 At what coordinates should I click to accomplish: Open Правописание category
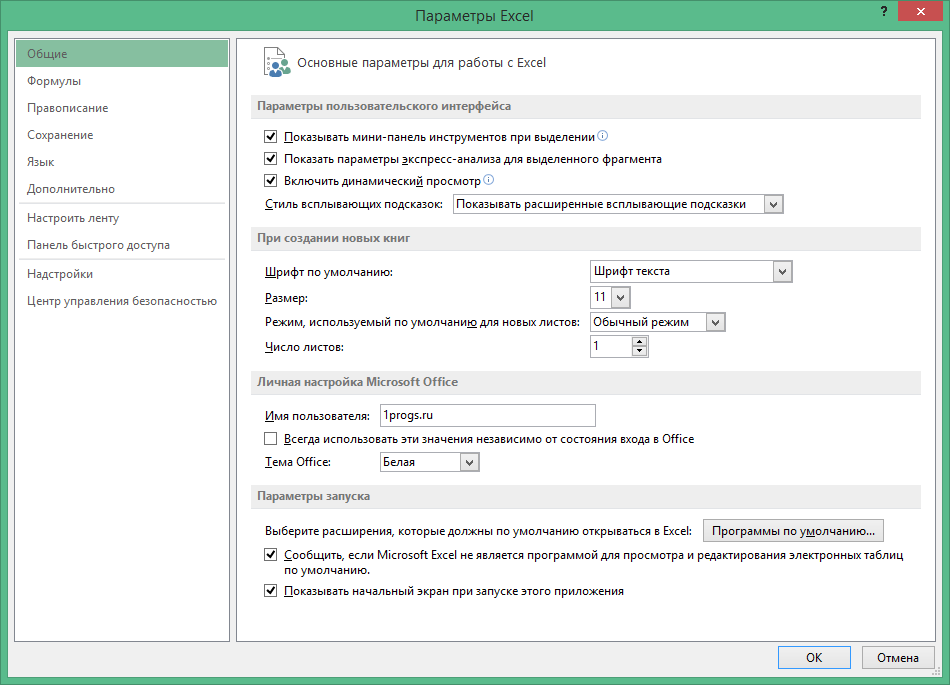122,108
